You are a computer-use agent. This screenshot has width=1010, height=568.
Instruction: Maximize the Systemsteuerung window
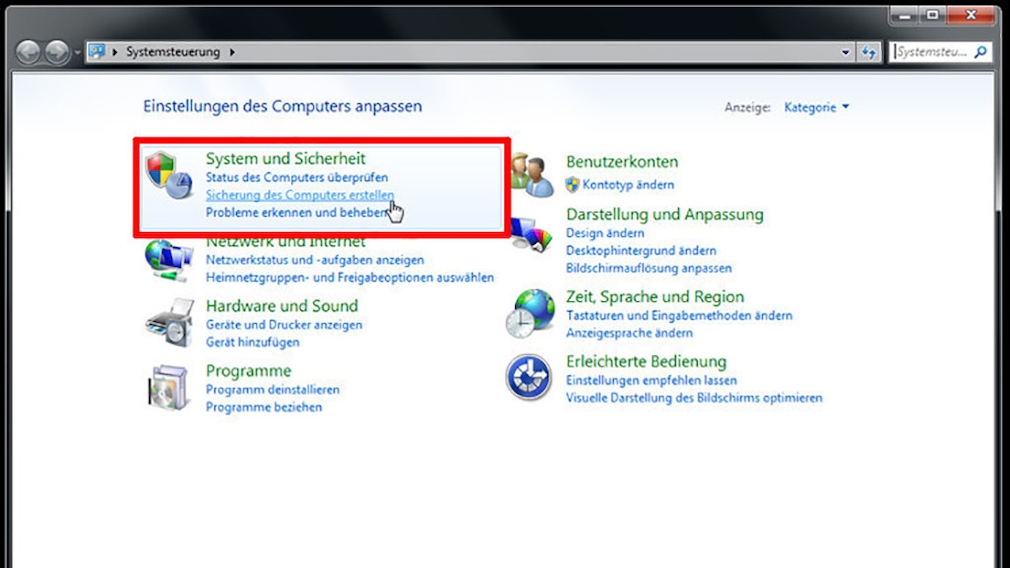932,15
